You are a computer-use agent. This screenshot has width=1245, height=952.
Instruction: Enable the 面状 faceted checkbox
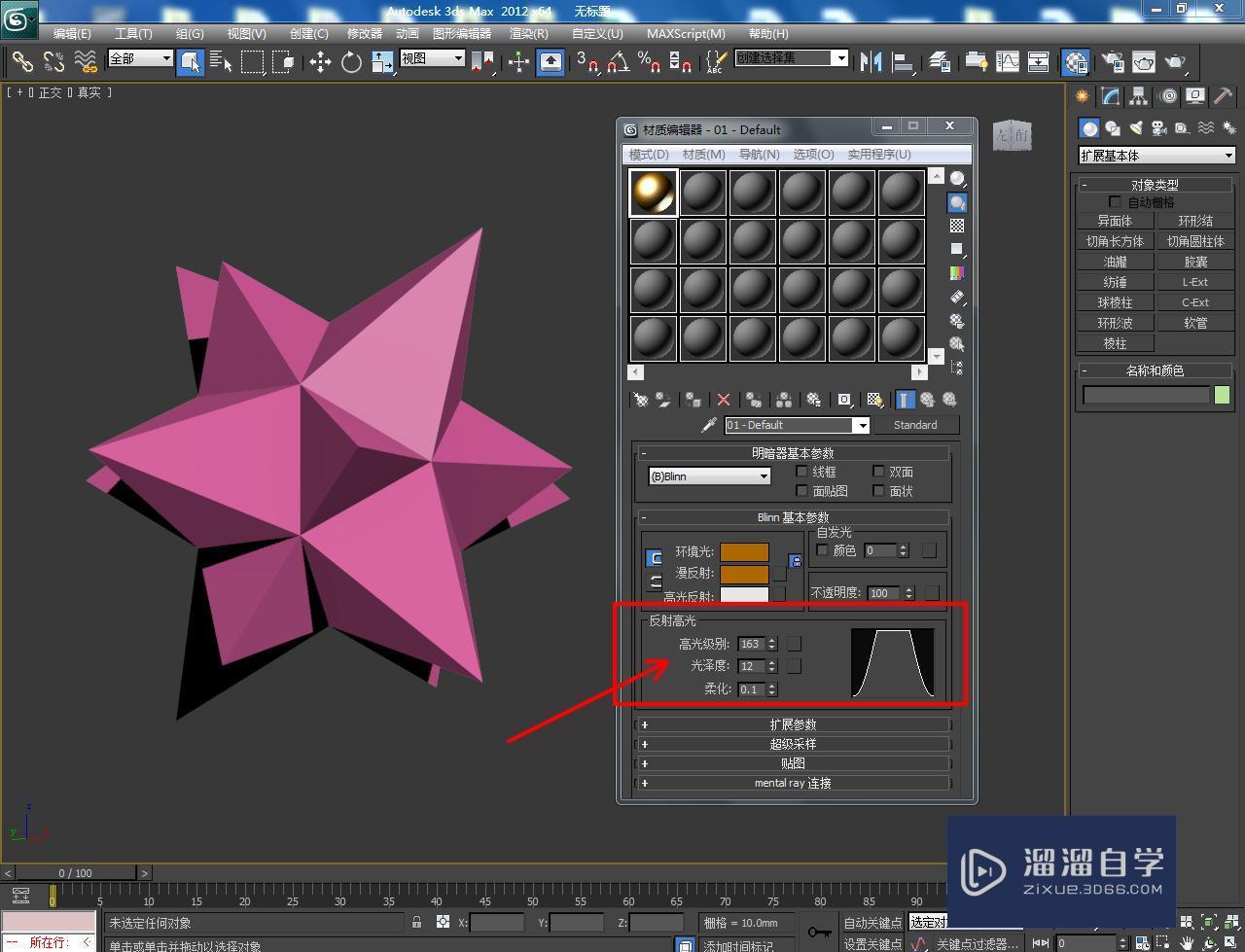878,491
